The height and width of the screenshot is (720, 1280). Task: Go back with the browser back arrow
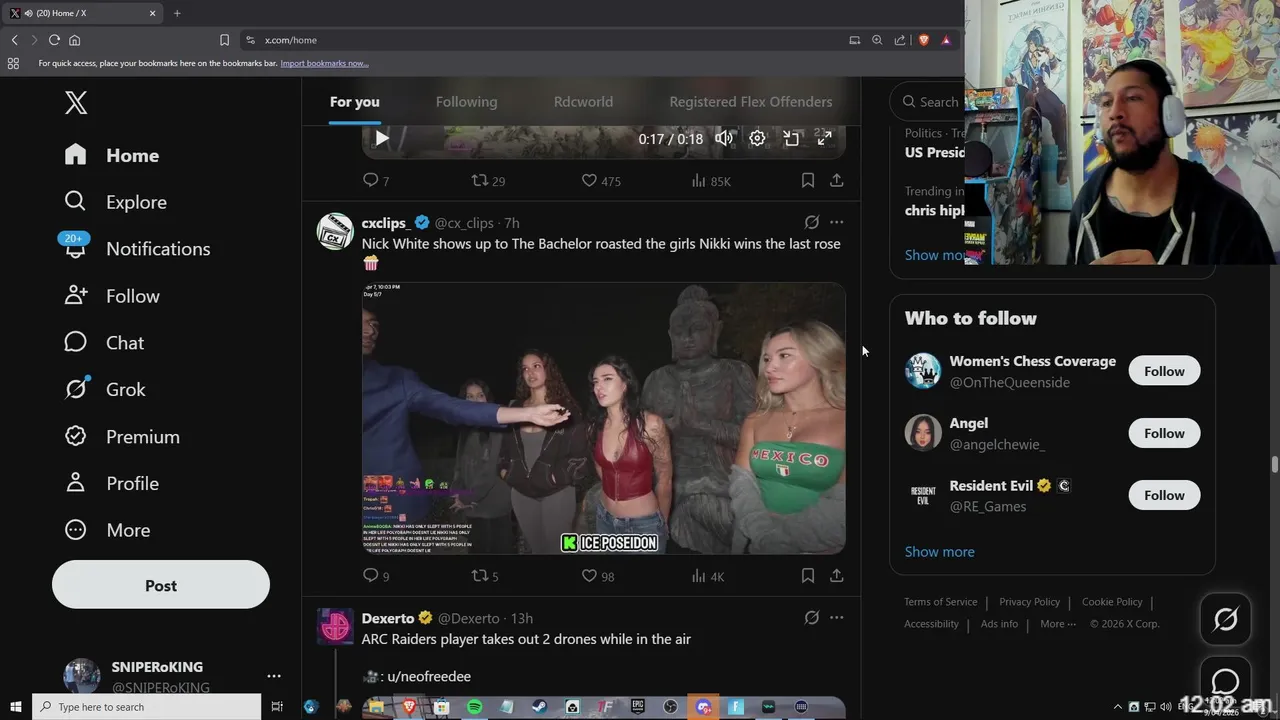pos(14,40)
